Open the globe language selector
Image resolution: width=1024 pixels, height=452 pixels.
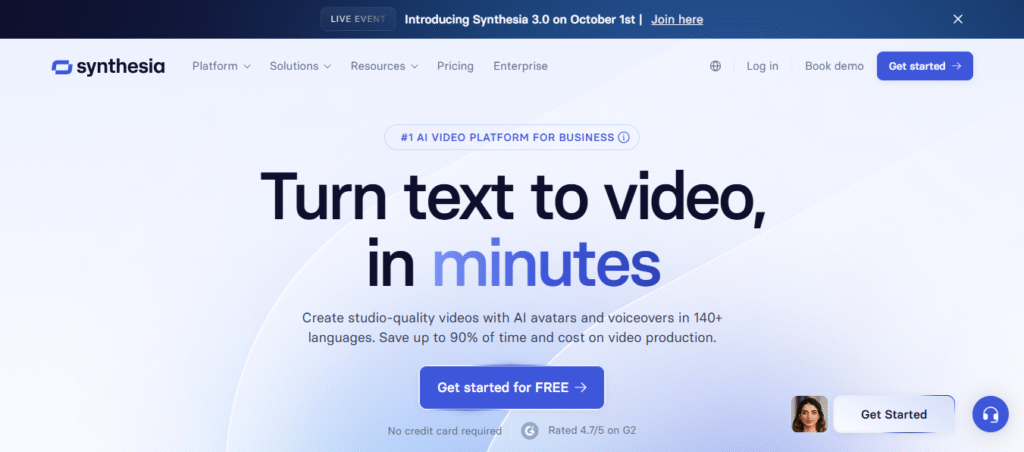(715, 66)
